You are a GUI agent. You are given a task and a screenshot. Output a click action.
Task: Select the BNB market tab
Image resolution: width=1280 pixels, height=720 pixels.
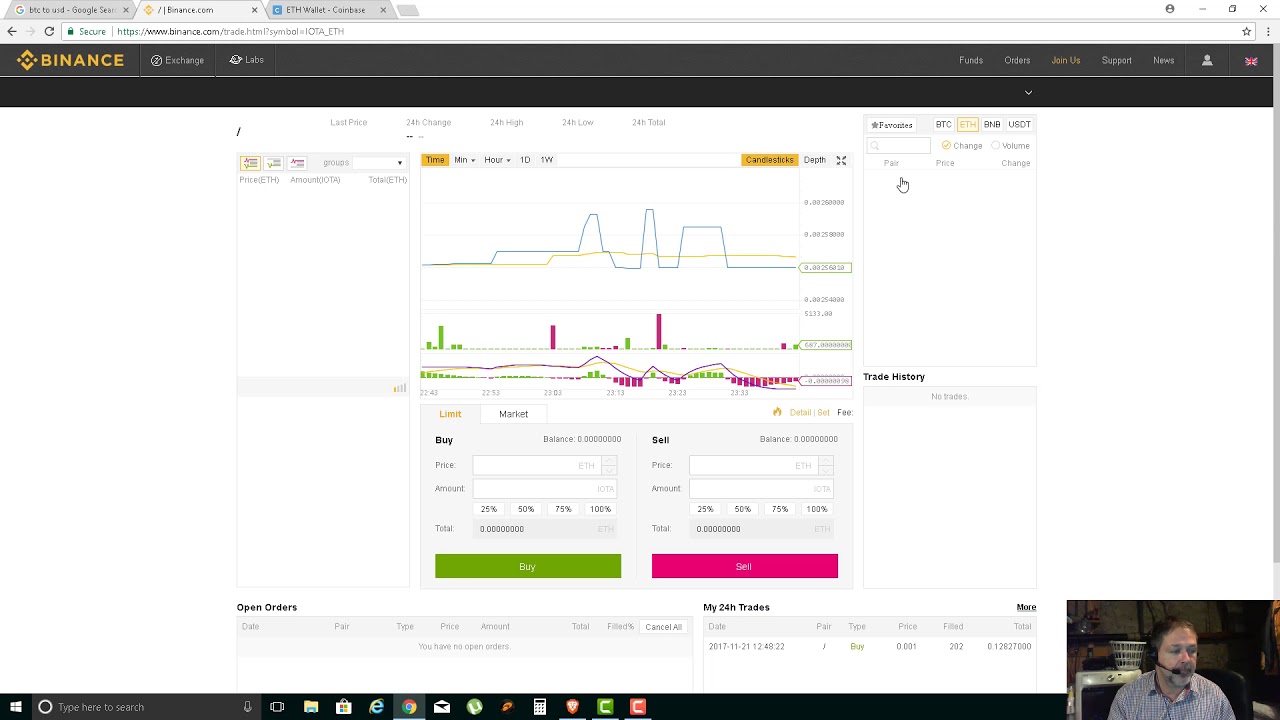click(992, 124)
